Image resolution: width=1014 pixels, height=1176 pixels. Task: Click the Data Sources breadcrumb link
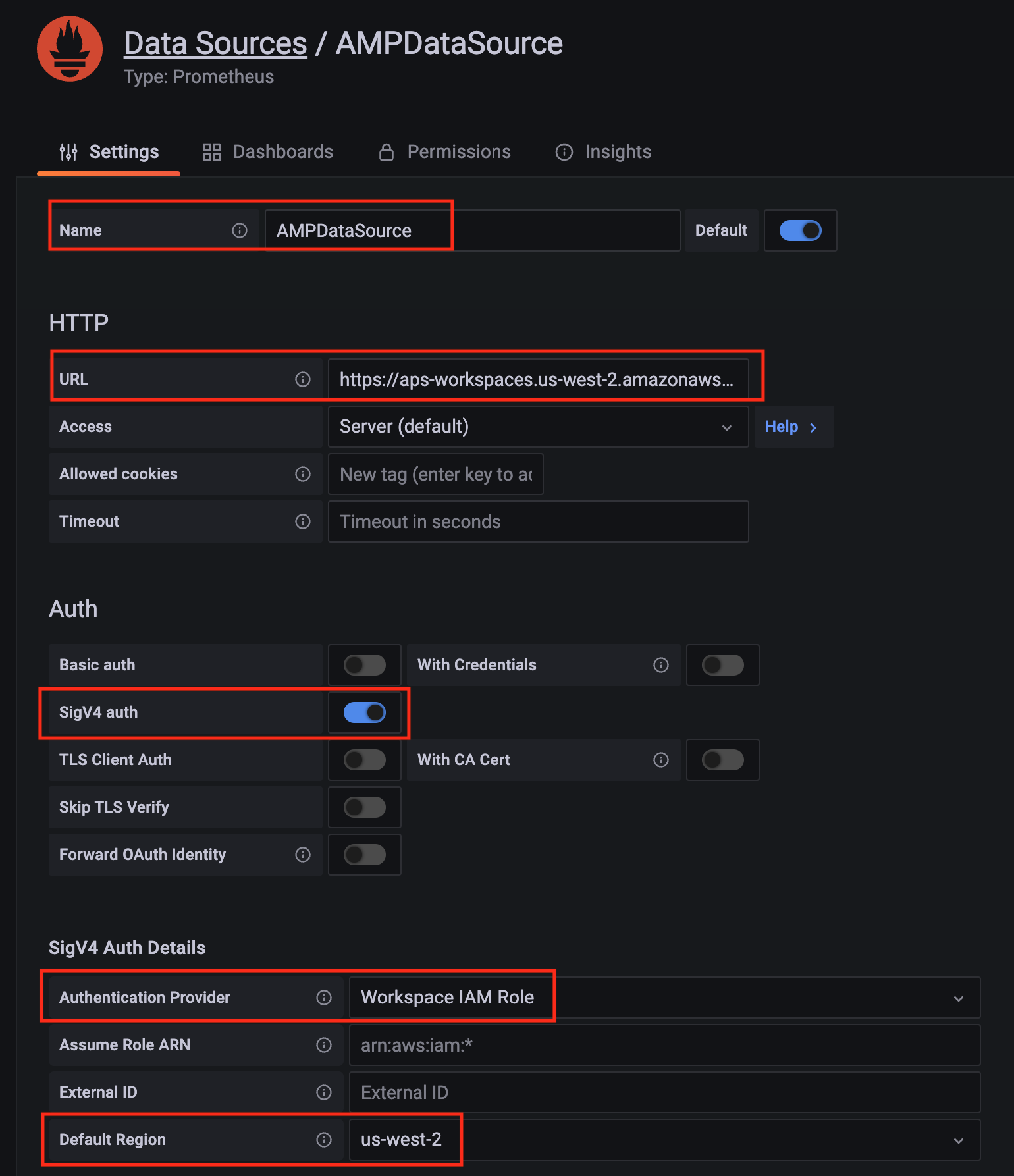[215, 43]
